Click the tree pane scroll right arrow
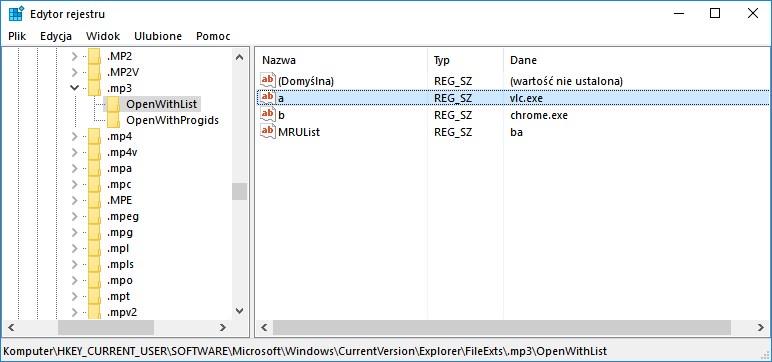Screen dimensions: 772x362 (223, 327)
